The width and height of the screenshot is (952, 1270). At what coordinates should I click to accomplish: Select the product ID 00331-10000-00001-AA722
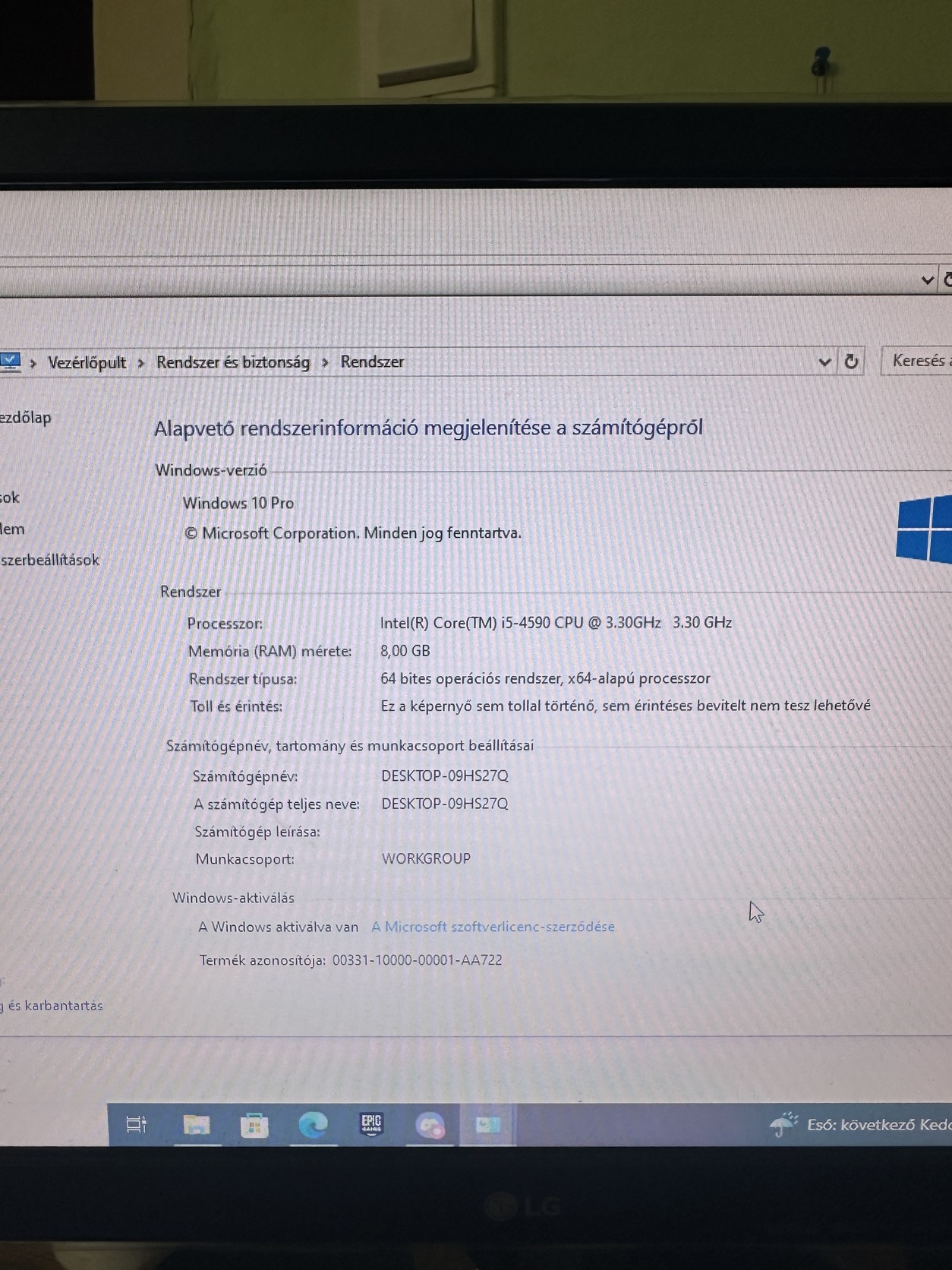point(417,960)
